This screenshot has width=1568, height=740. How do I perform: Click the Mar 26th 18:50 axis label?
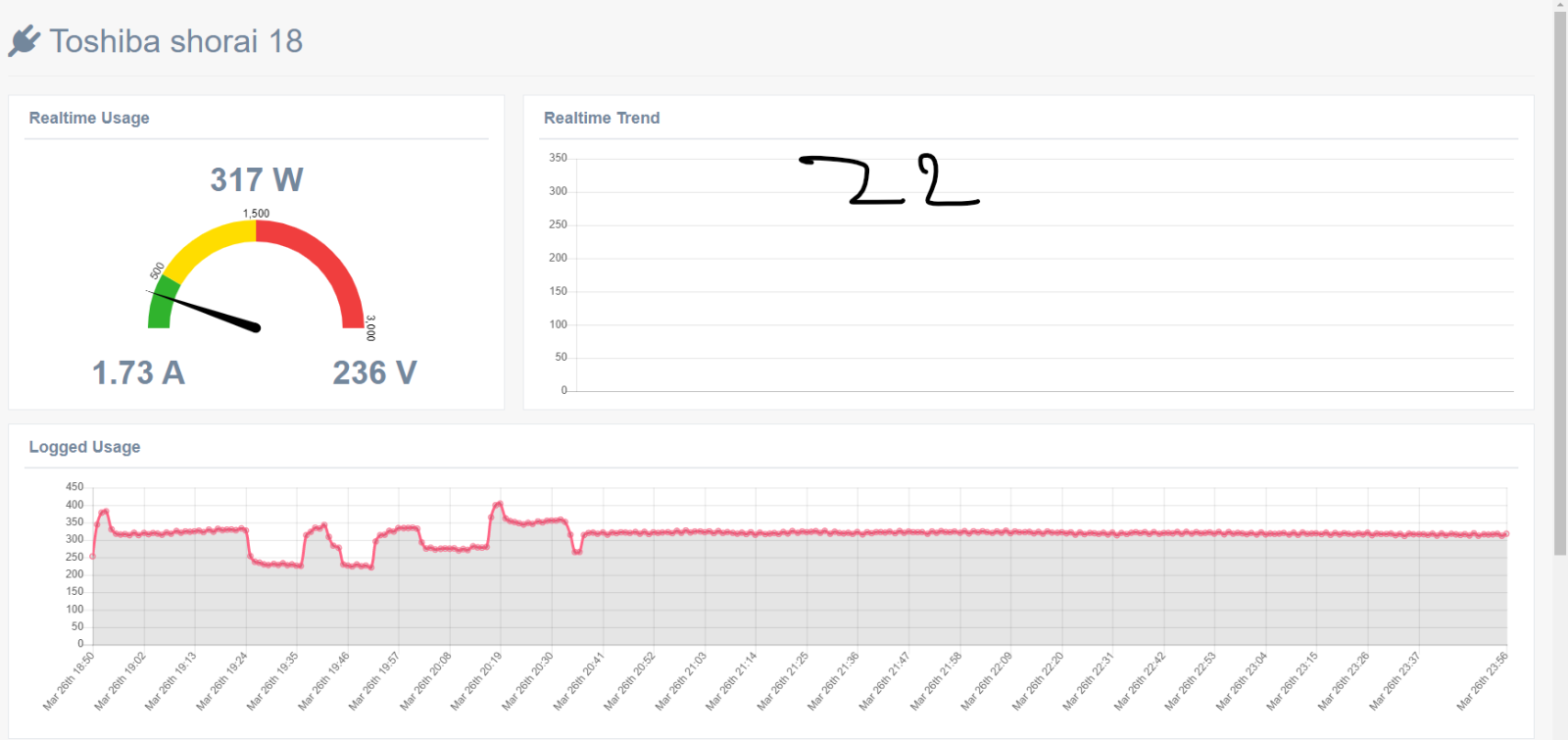[69, 681]
